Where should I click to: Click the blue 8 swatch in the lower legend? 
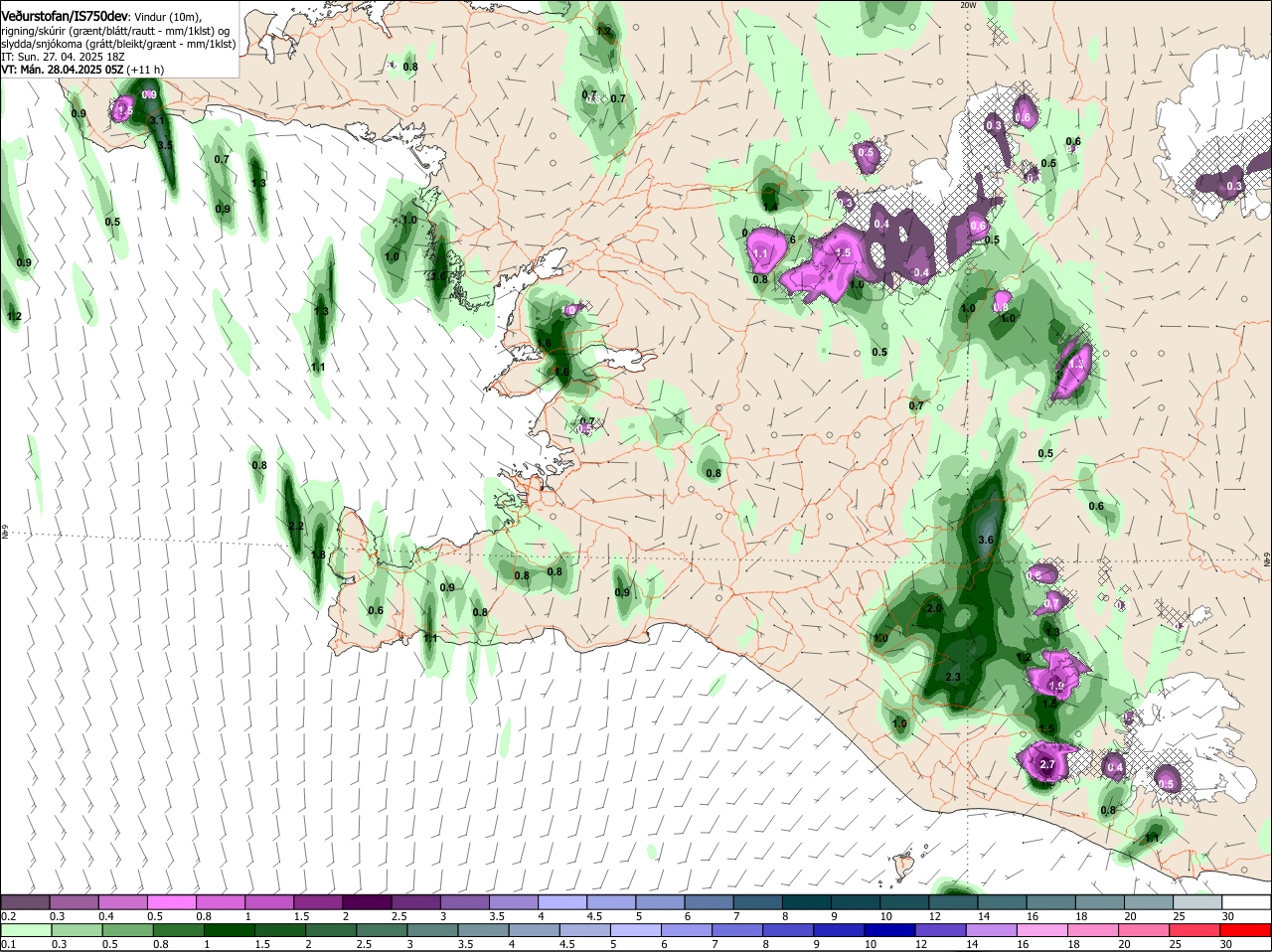(x=791, y=930)
